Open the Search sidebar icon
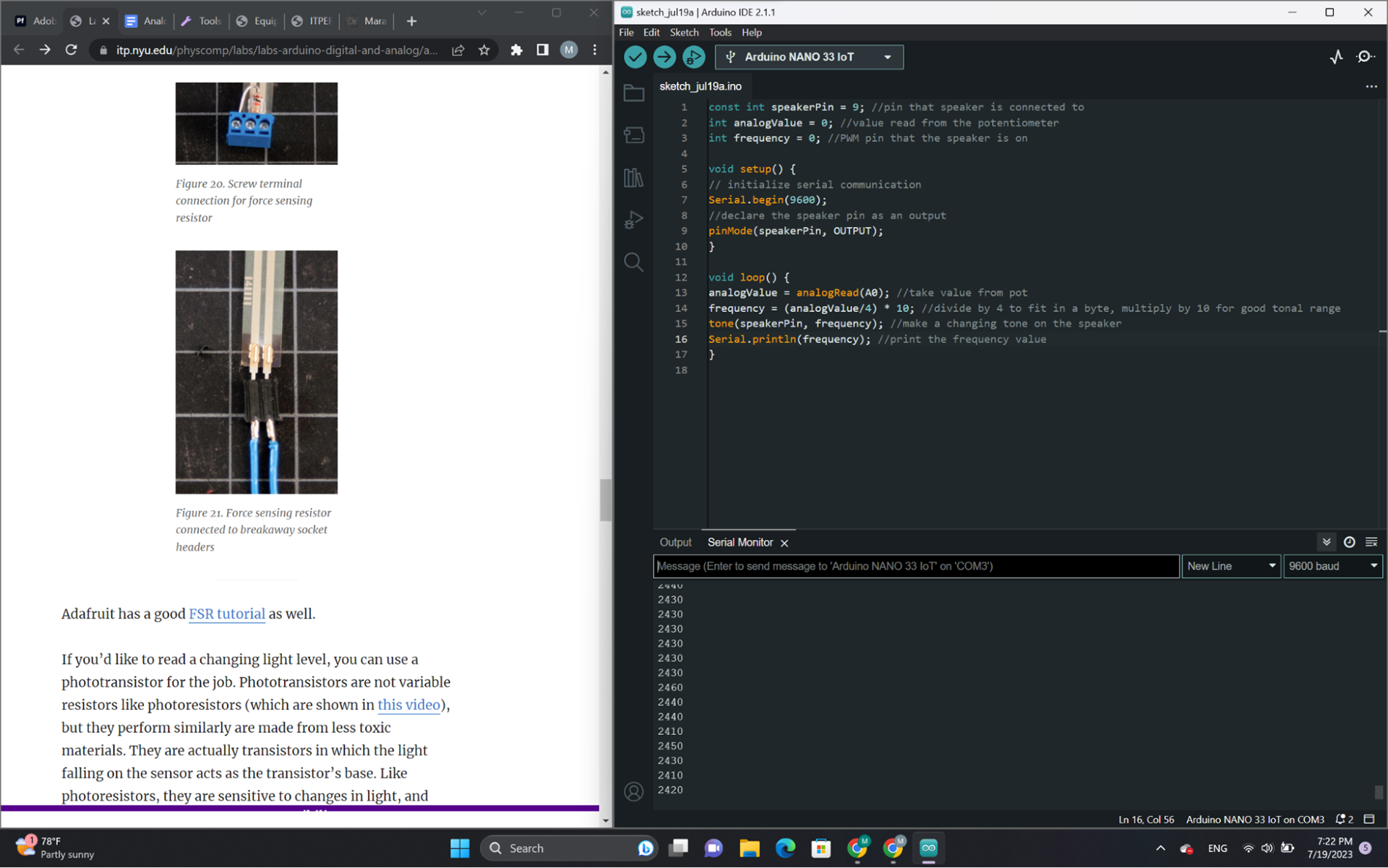This screenshot has height=868, width=1388. [x=634, y=262]
